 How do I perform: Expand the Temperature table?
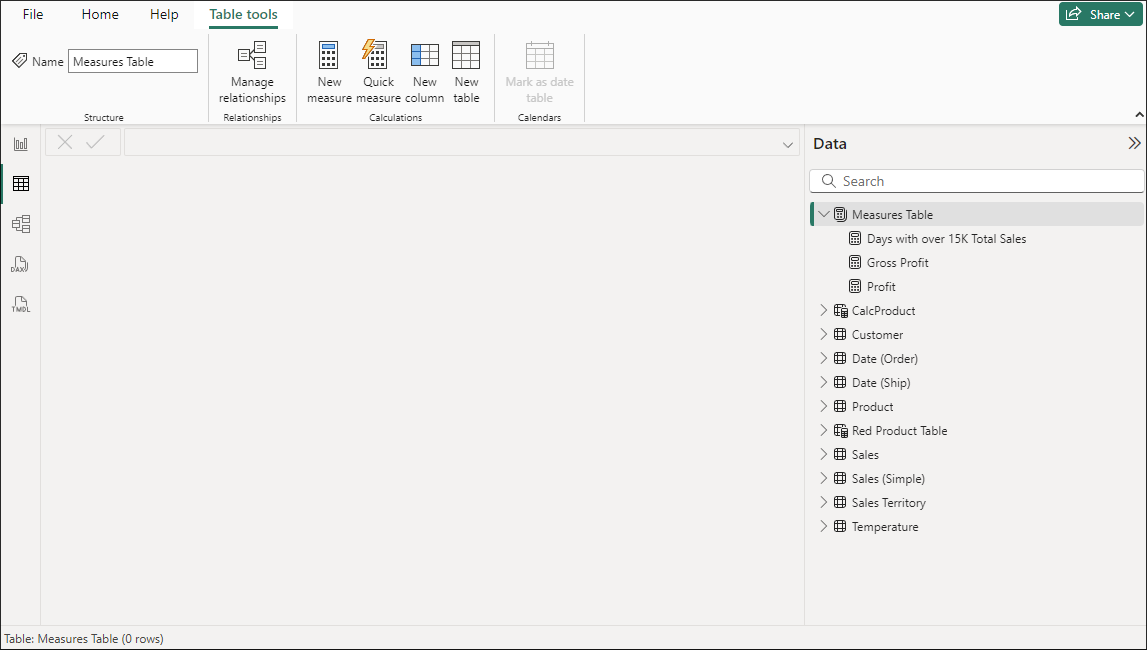coord(824,526)
